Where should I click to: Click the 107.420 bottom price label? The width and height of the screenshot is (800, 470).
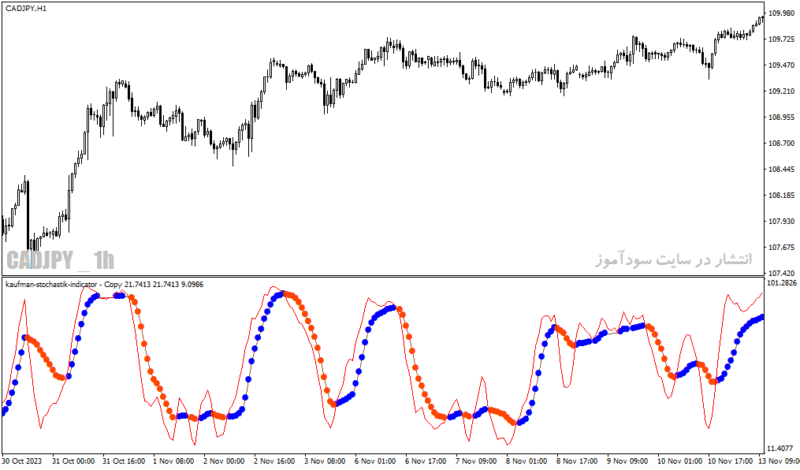(x=782, y=273)
